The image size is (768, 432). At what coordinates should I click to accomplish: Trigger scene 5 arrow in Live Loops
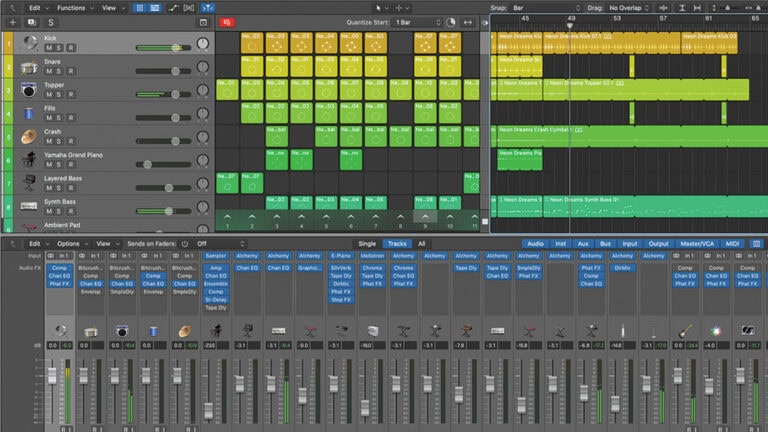tap(326, 216)
